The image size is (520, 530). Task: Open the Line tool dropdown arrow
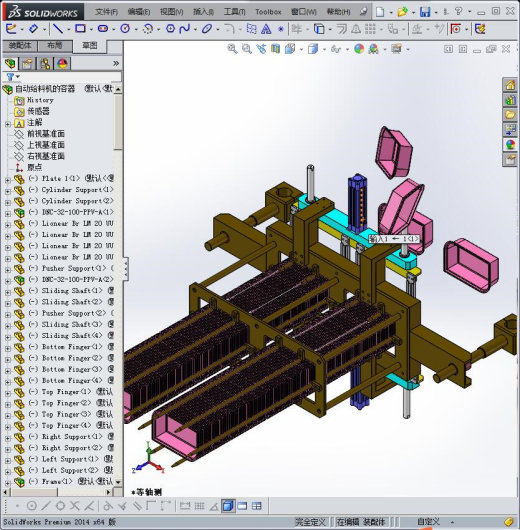coord(68,30)
